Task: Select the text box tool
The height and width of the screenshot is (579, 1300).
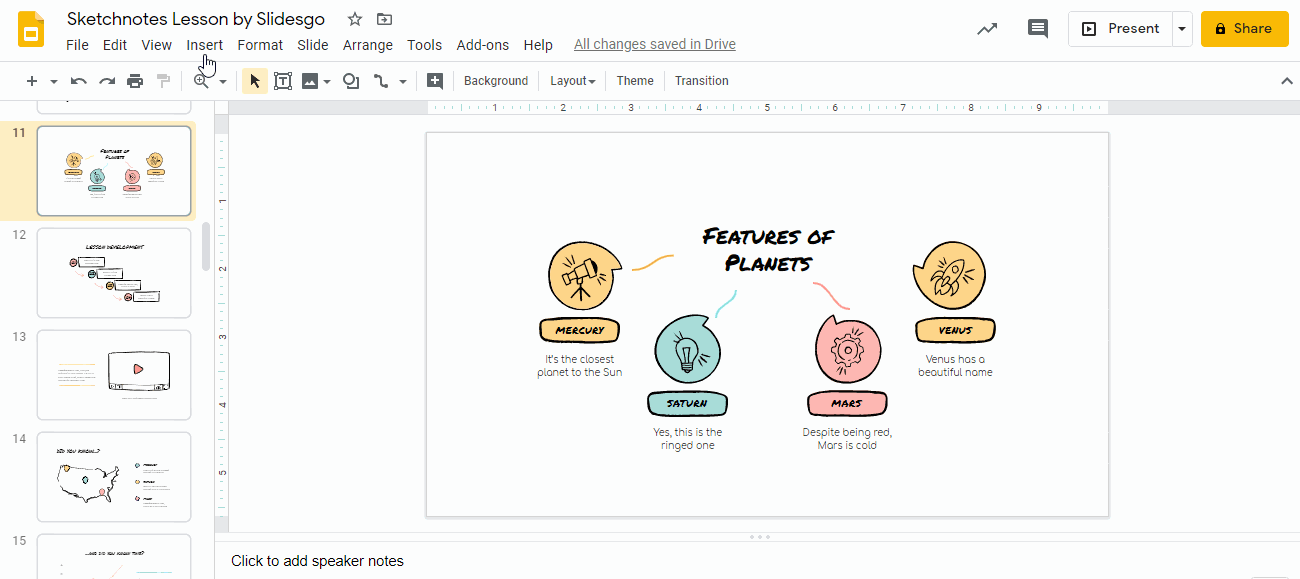Action: (283, 81)
